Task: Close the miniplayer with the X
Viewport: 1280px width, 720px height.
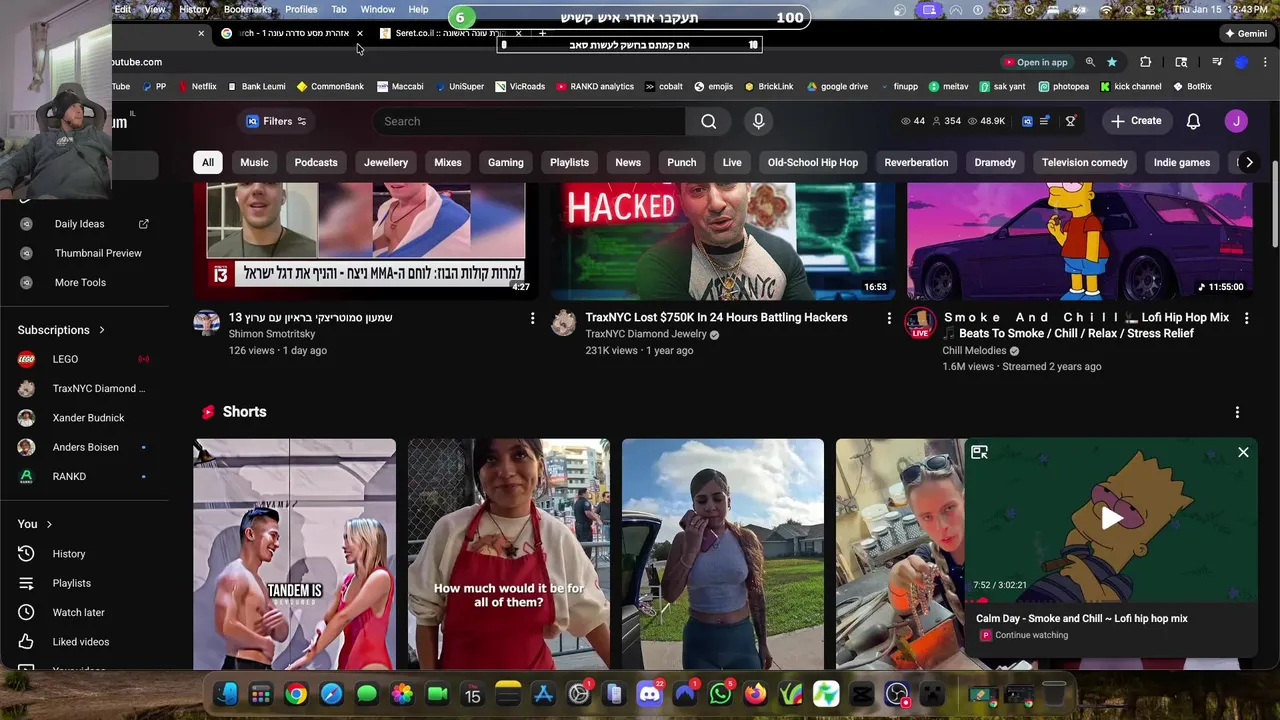Action: [x=1243, y=452]
